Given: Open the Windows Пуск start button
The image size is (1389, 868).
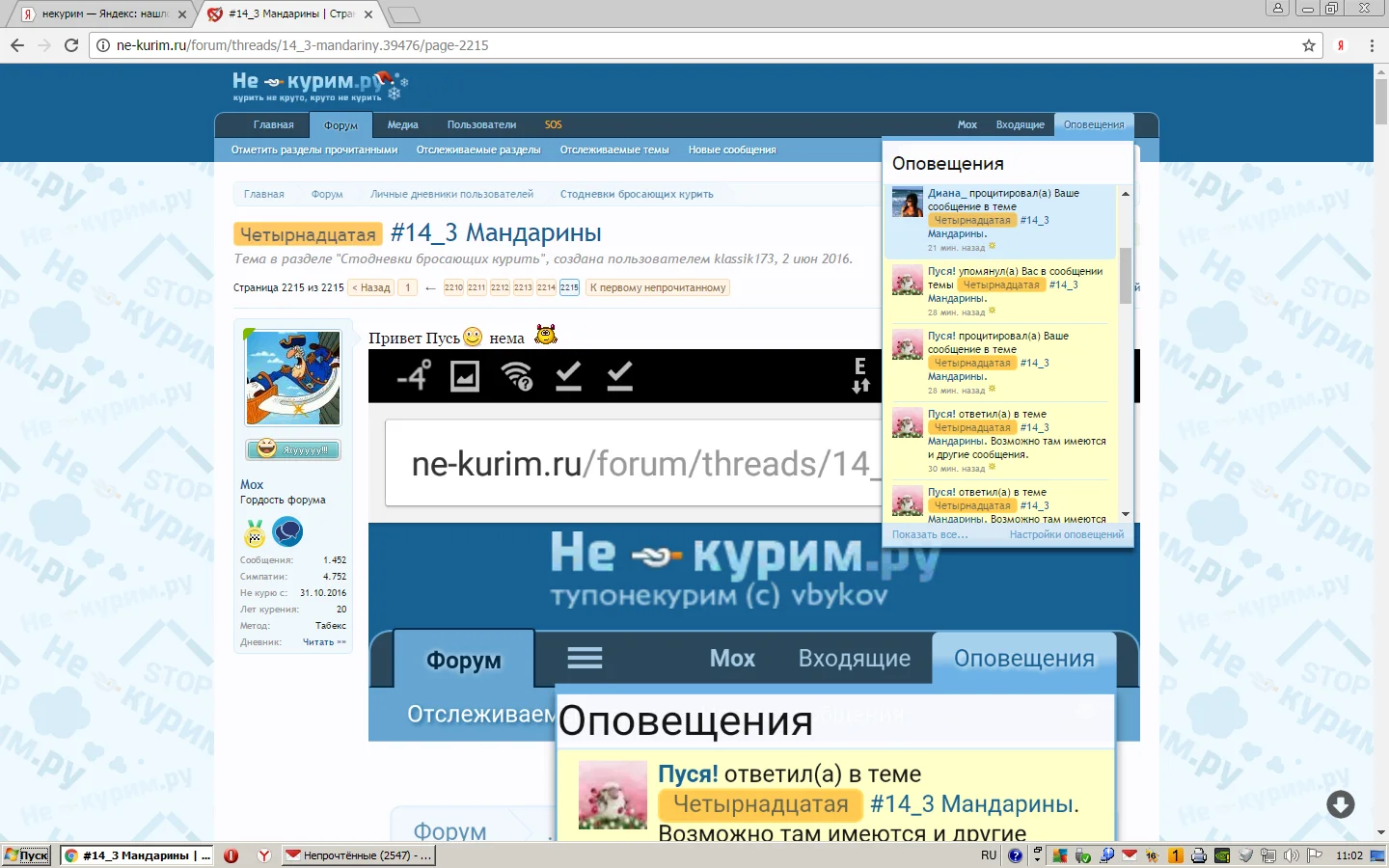Looking at the screenshot, I should pyautogui.click(x=26, y=855).
